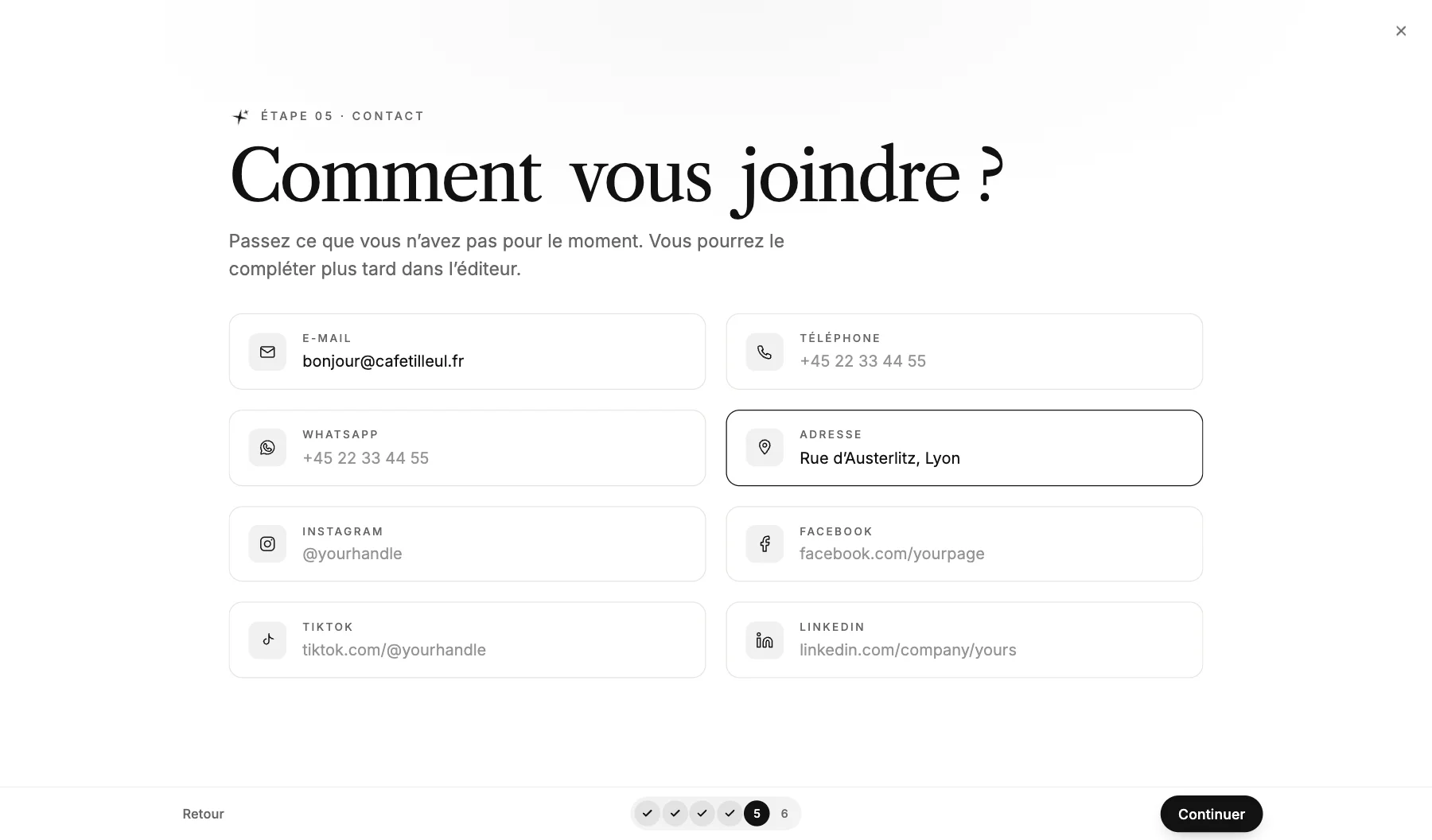Click the sparkle icon beside Étape 05
This screenshot has height=840, width=1432.
click(240, 117)
